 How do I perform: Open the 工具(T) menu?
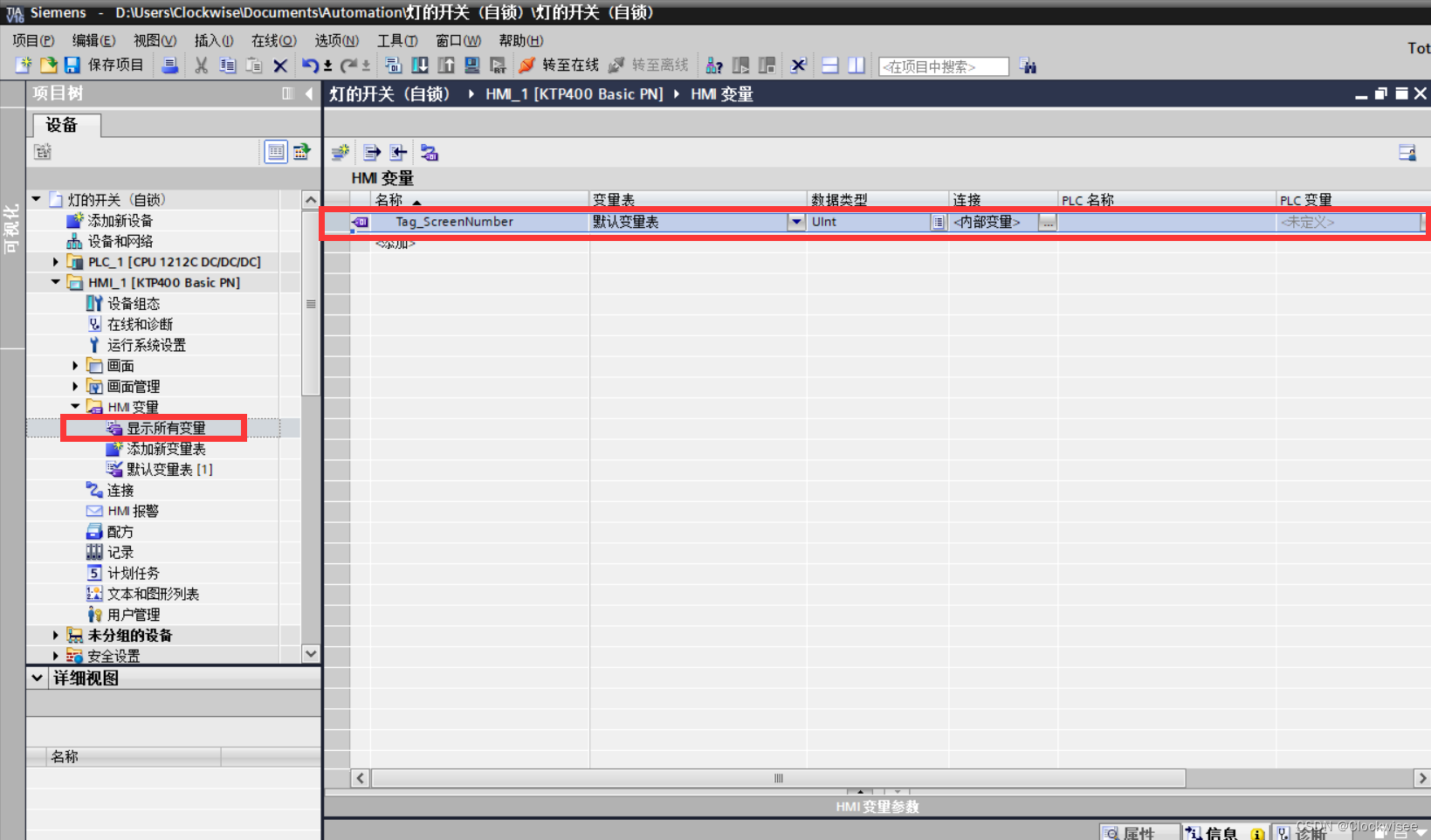(x=397, y=40)
